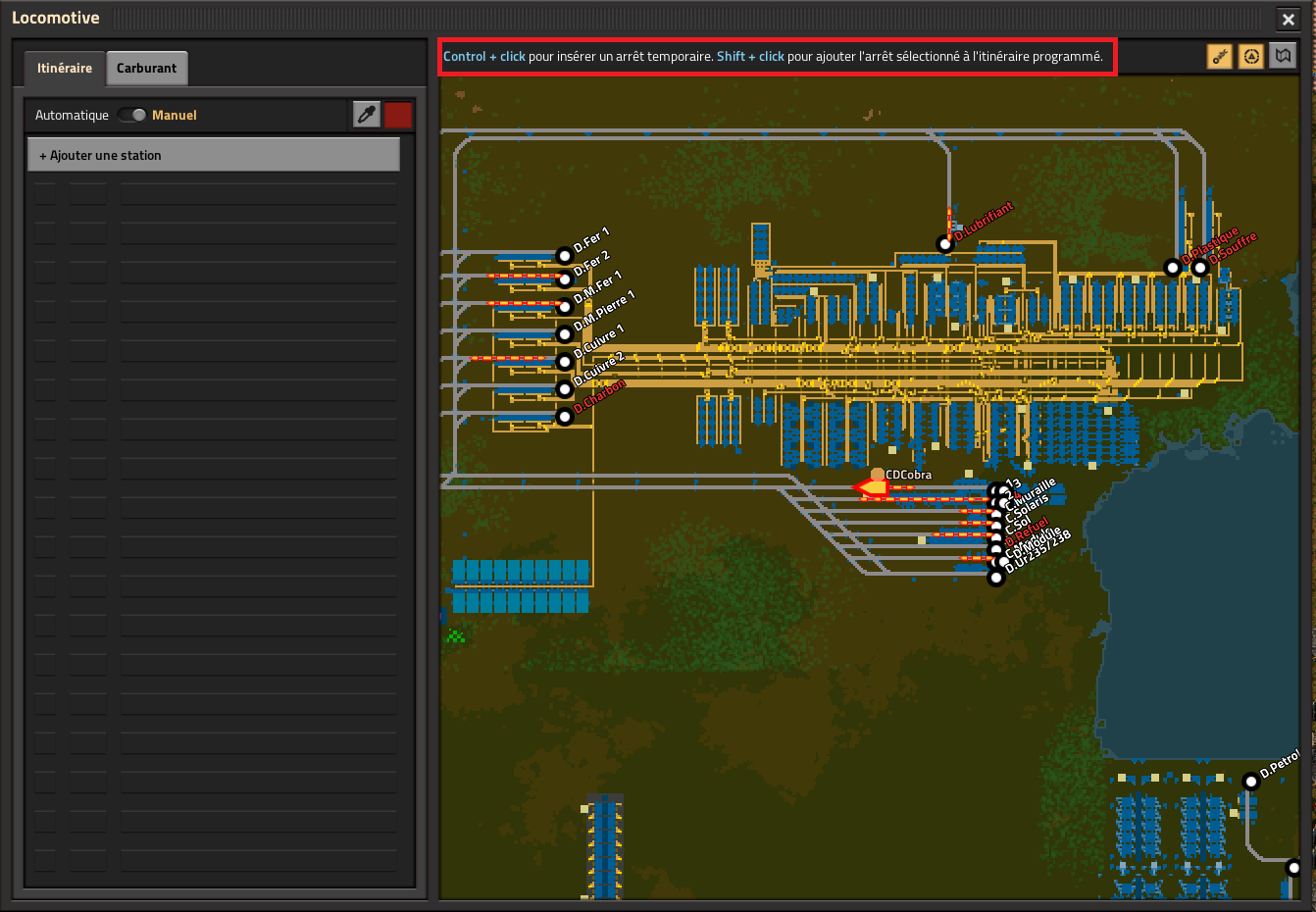
Task: Click the Locomotive window title
Action: (56, 18)
